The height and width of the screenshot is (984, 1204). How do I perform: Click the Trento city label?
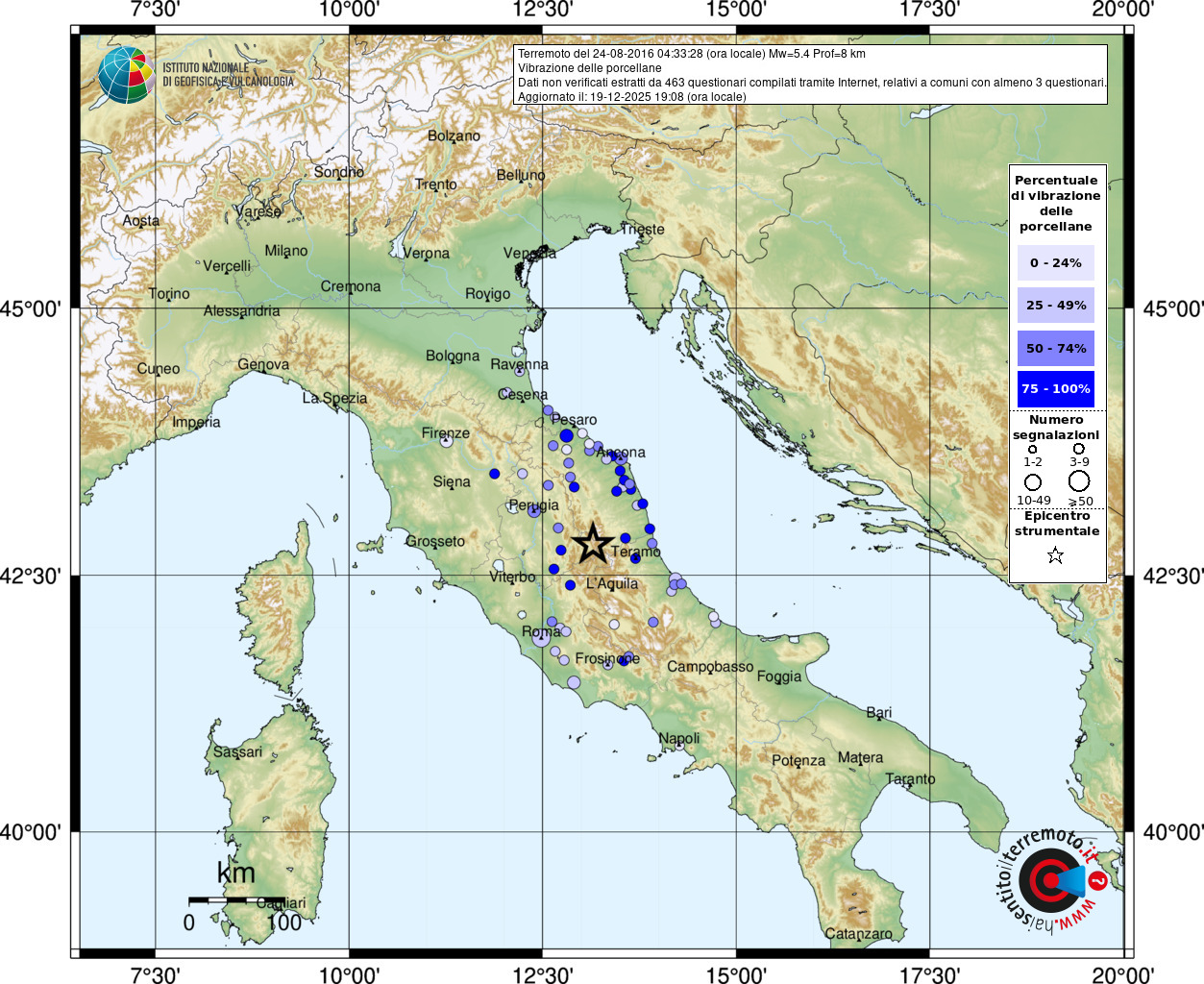click(x=436, y=184)
